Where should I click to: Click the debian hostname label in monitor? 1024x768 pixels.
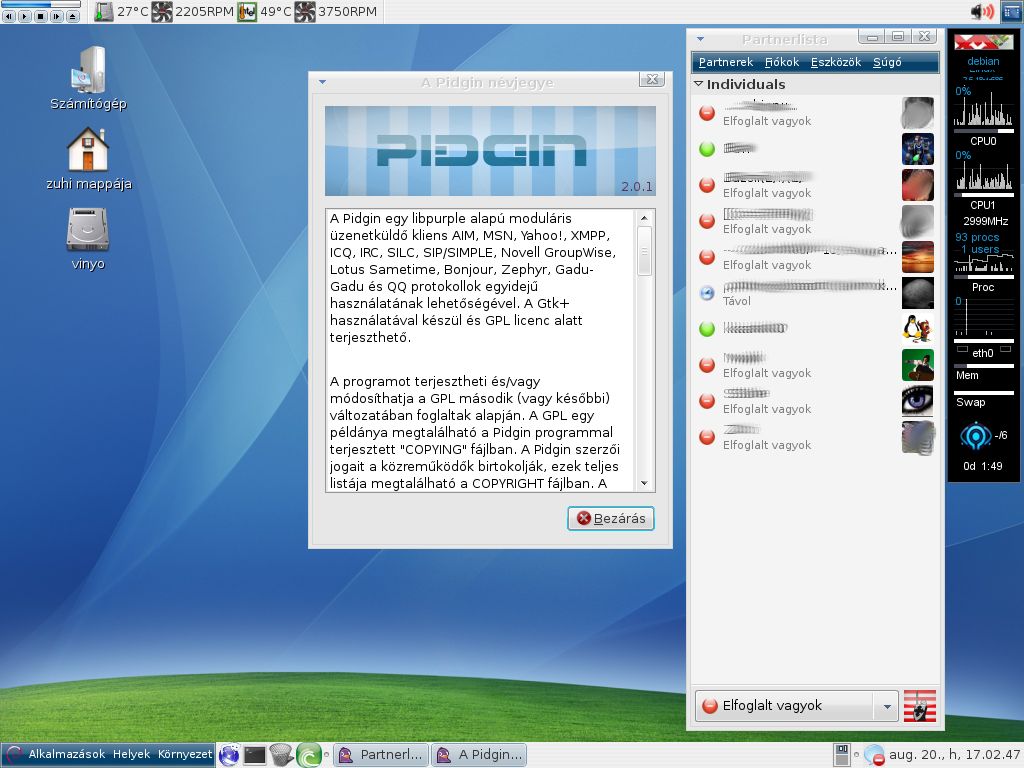[x=983, y=61]
